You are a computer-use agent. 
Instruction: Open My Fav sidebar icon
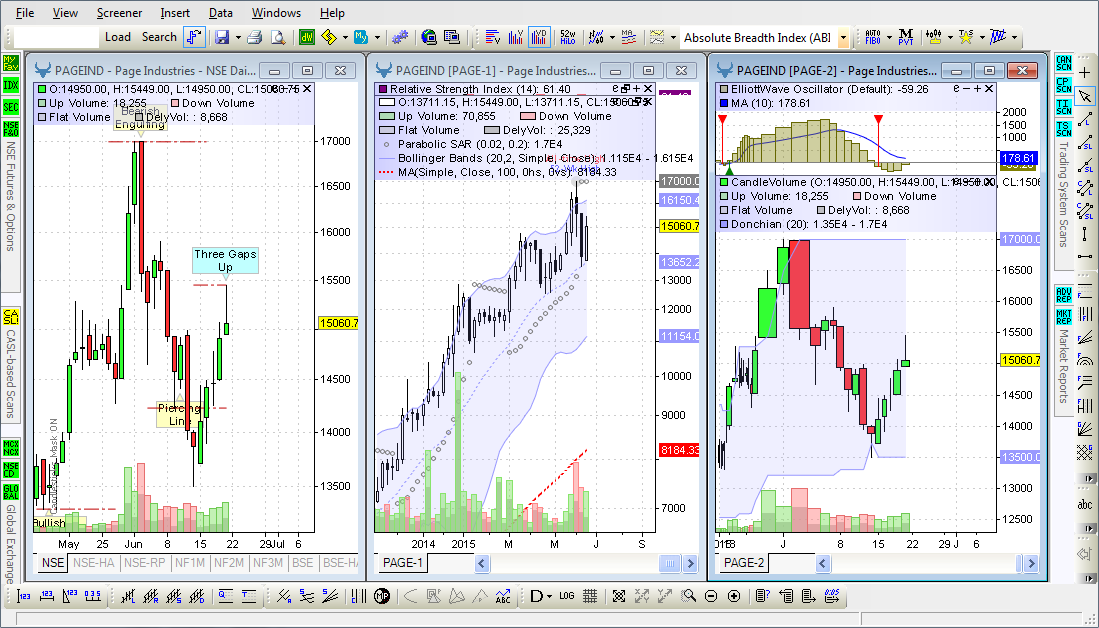11,63
